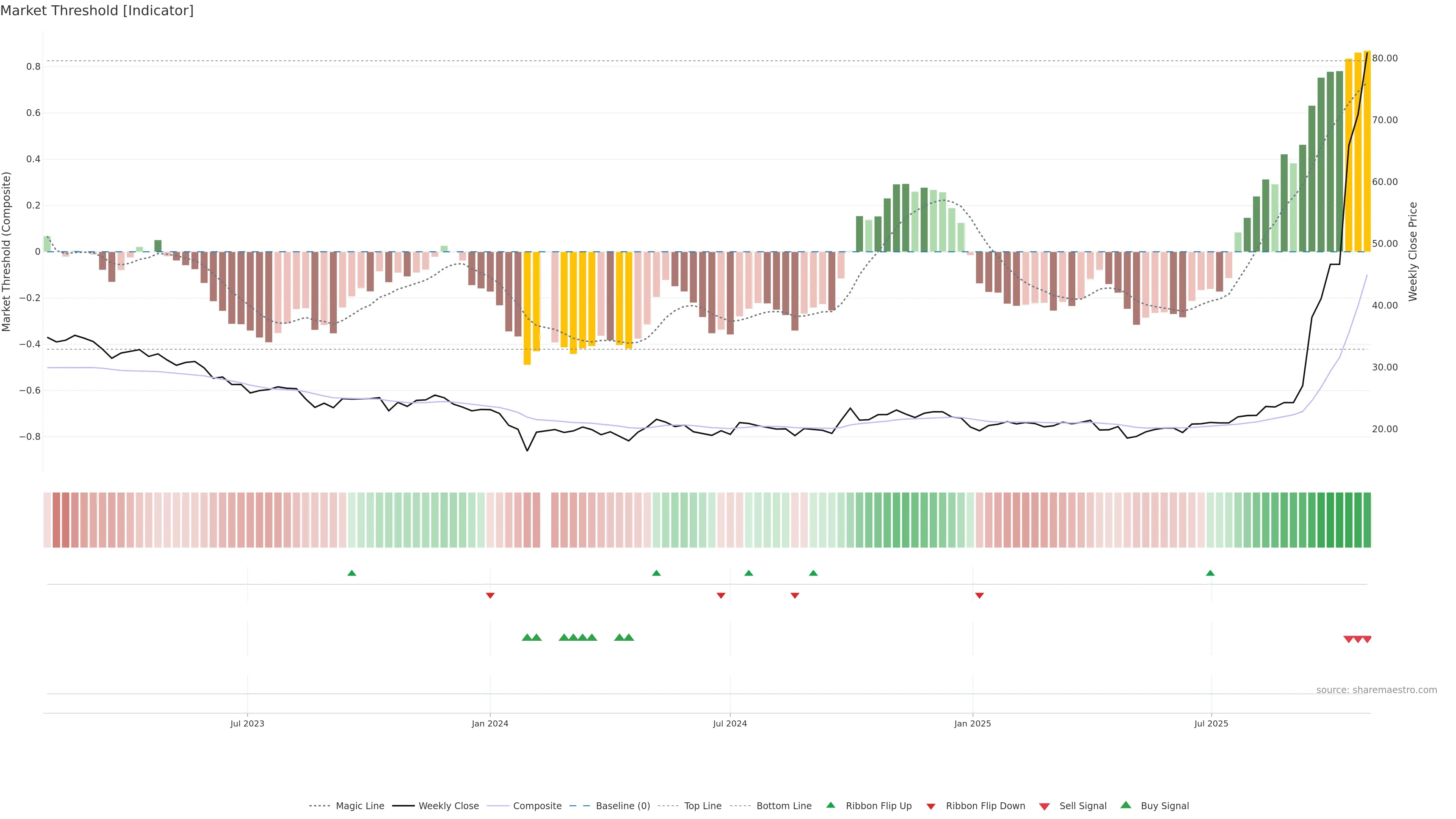Click the sharemaestro.com source text
Viewport: 1456px width, 819px height.
(x=1376, y=690)
